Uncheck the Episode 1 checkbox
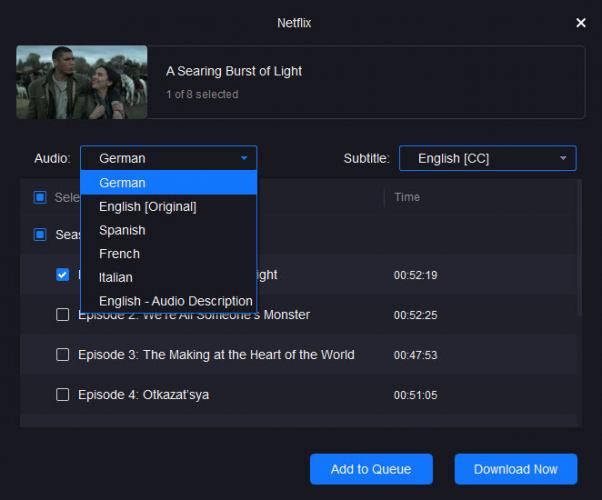 [x=62, y=274]
